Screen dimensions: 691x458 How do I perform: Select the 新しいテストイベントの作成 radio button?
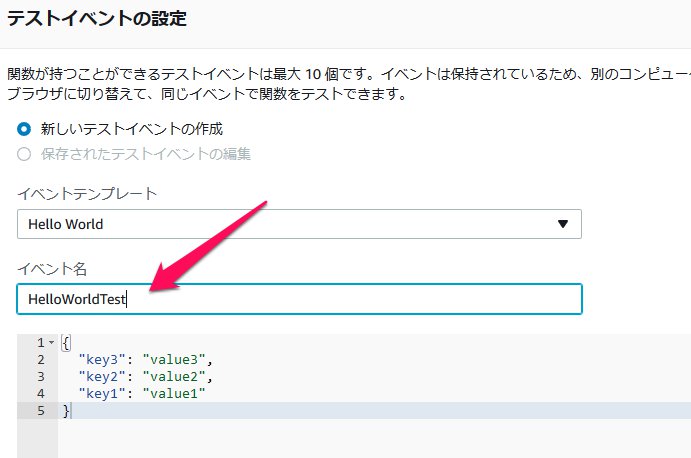click(x=25, y=129)
